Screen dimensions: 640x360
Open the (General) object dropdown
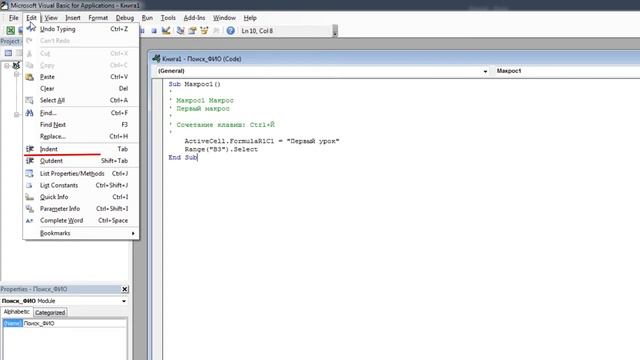pos(485,71)
